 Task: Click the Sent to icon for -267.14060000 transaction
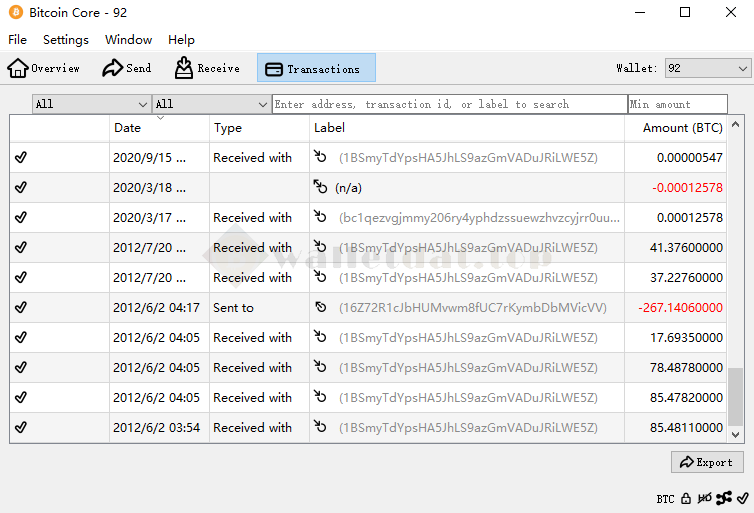(x=321, y=308)
